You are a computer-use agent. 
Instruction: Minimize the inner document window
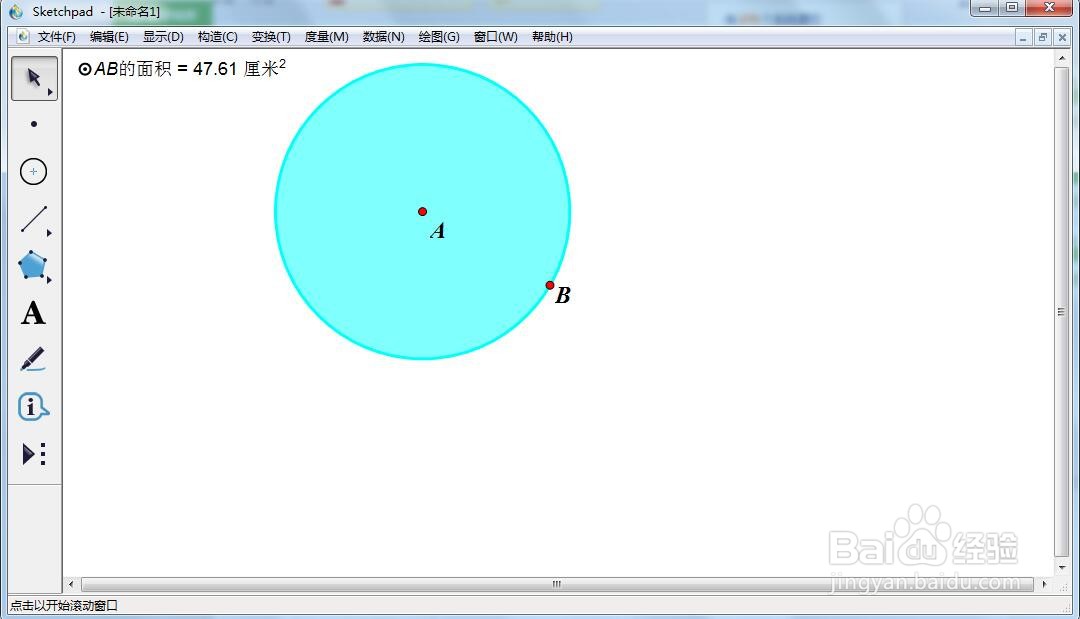(1023, 37)
